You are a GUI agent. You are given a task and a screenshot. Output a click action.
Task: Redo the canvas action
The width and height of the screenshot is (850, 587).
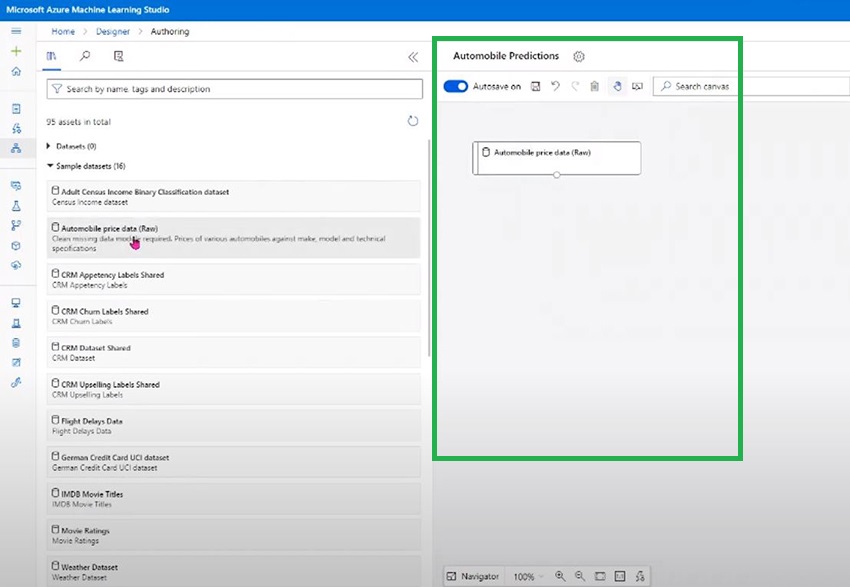point(575,86)
